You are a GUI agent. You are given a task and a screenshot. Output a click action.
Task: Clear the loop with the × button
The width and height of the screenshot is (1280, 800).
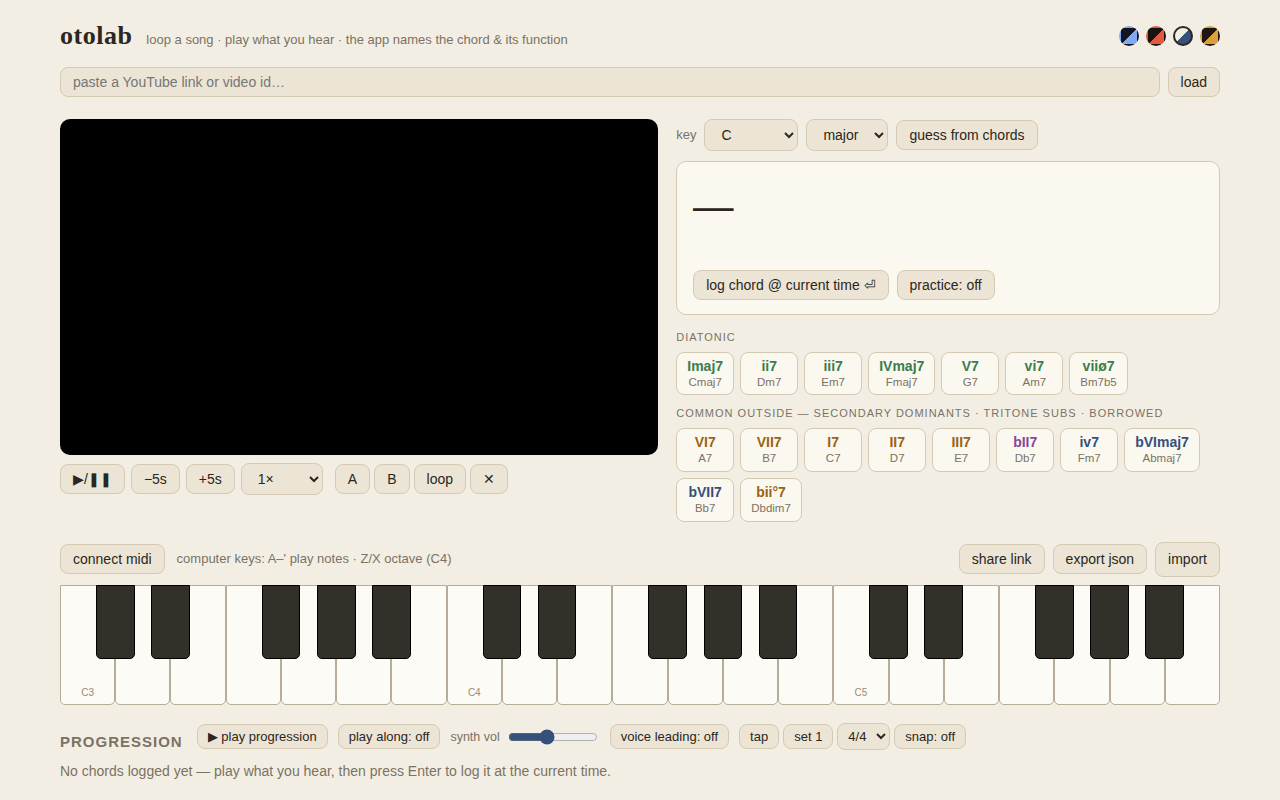click(x=489, y=479)
